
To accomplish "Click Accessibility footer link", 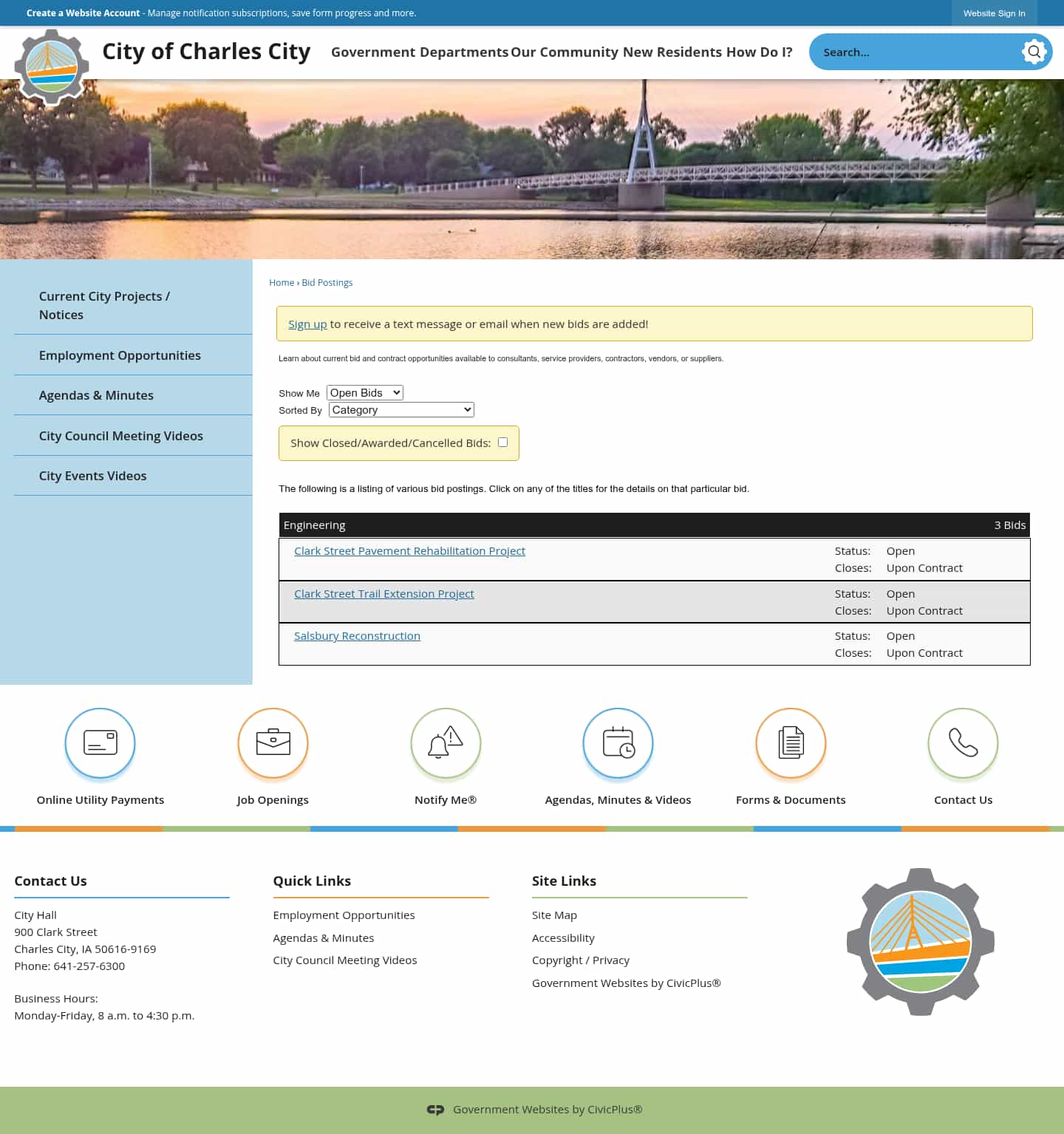I will (563, 938).
